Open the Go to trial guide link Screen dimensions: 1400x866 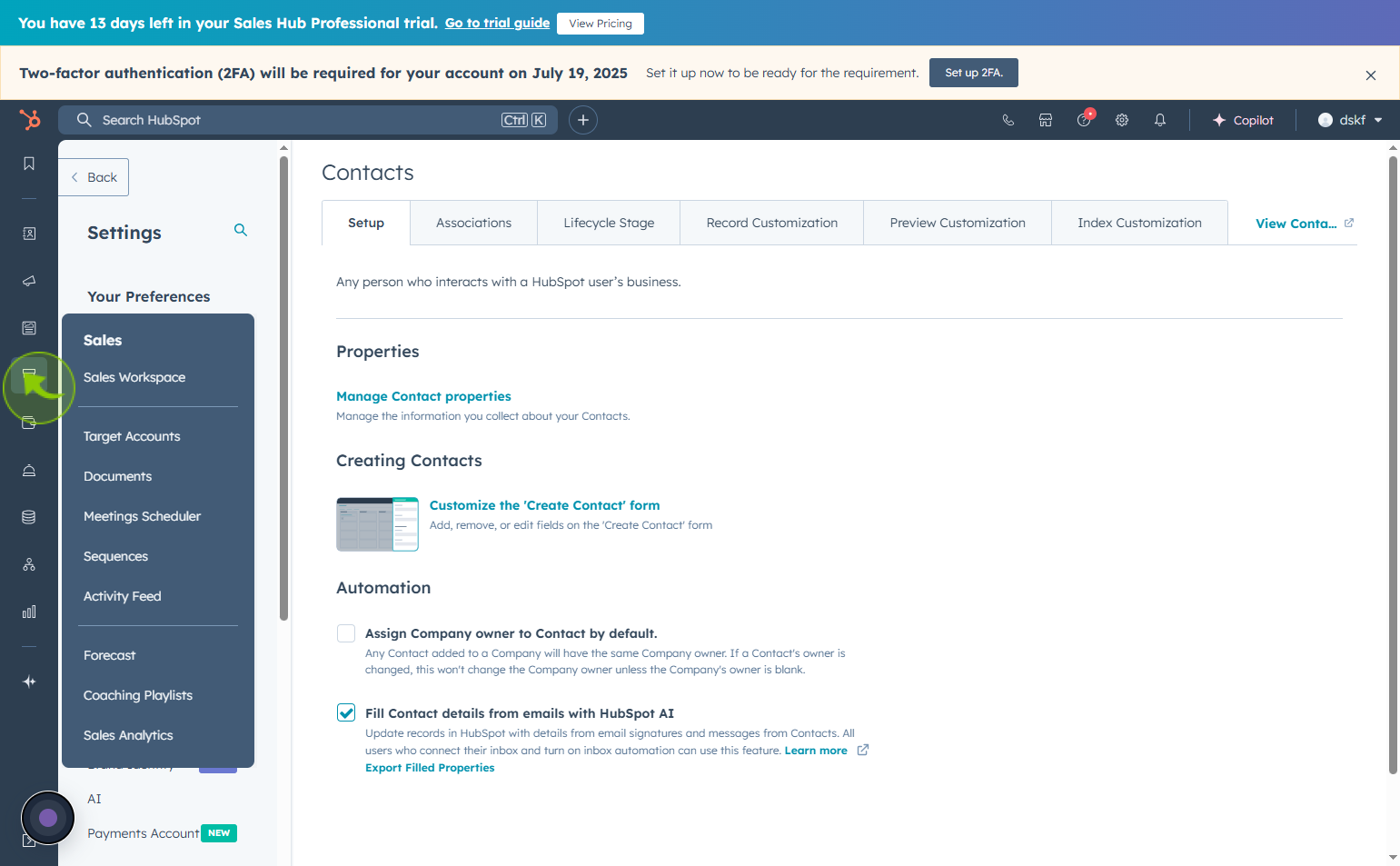pyautogui.click(x=497, y=23)
